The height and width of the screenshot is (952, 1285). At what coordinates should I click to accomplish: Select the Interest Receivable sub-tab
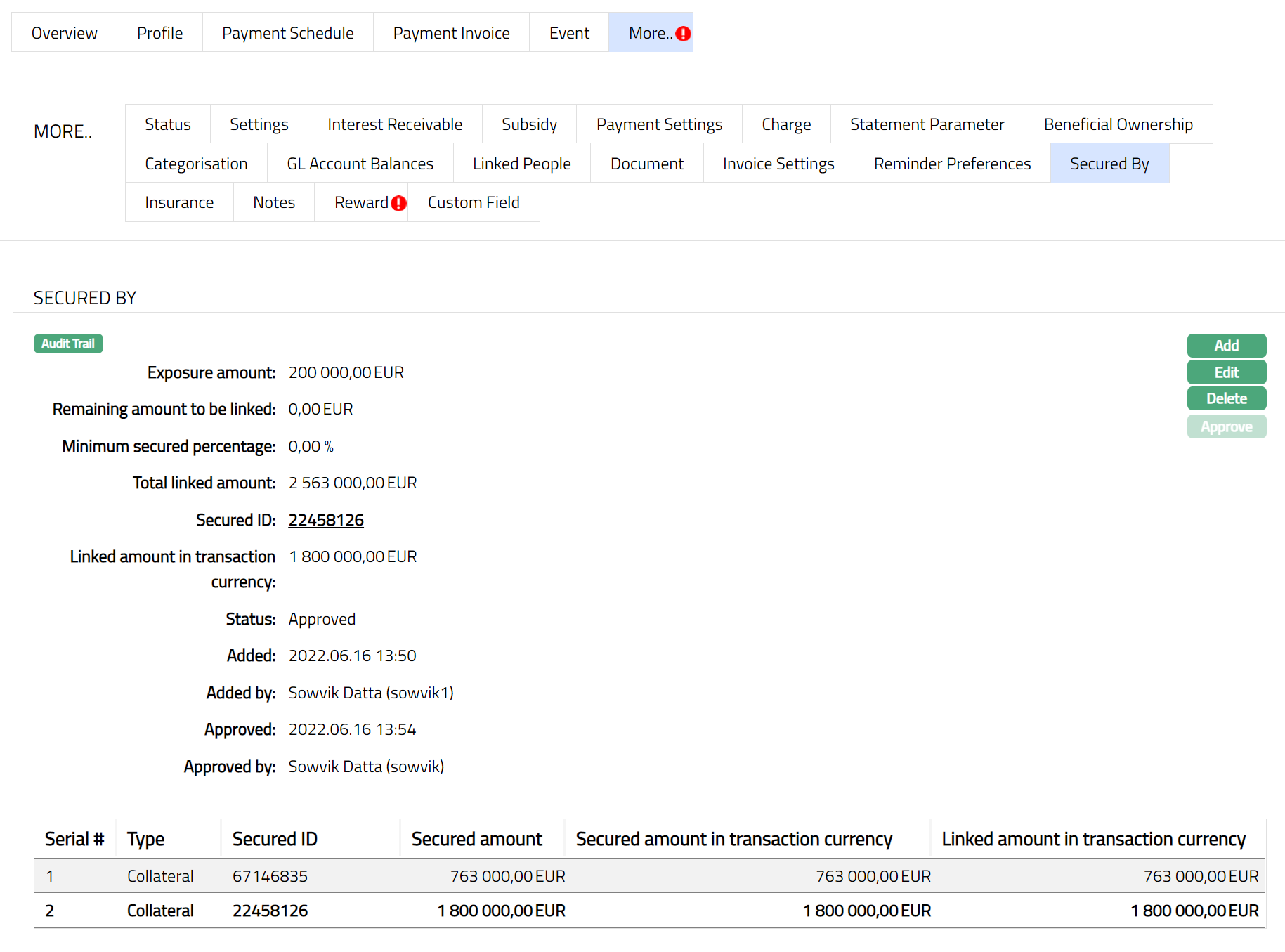click(x=394, y=124)
